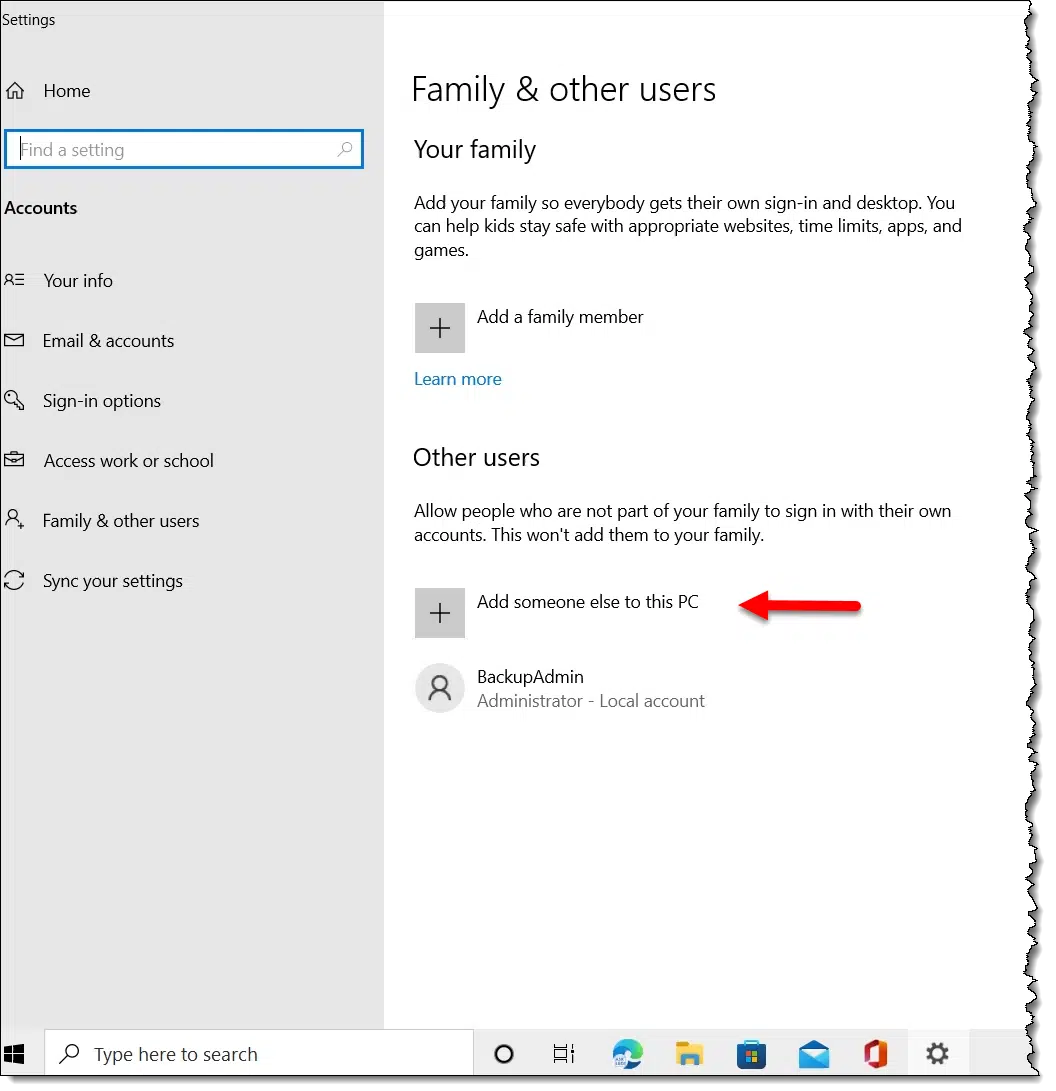
Task: Click the Your family heading
Action: click(475, 150)
